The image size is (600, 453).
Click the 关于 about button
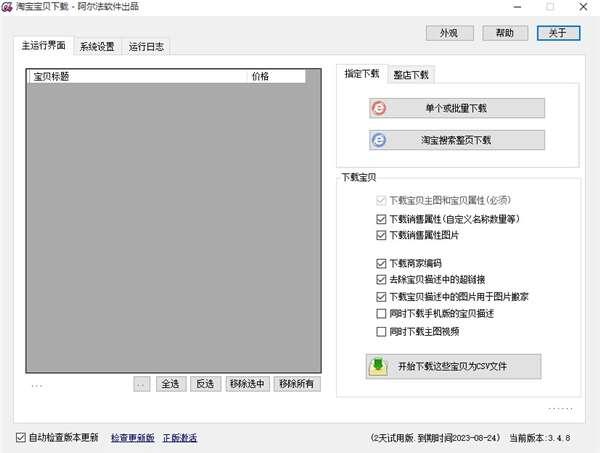(558, 33)
